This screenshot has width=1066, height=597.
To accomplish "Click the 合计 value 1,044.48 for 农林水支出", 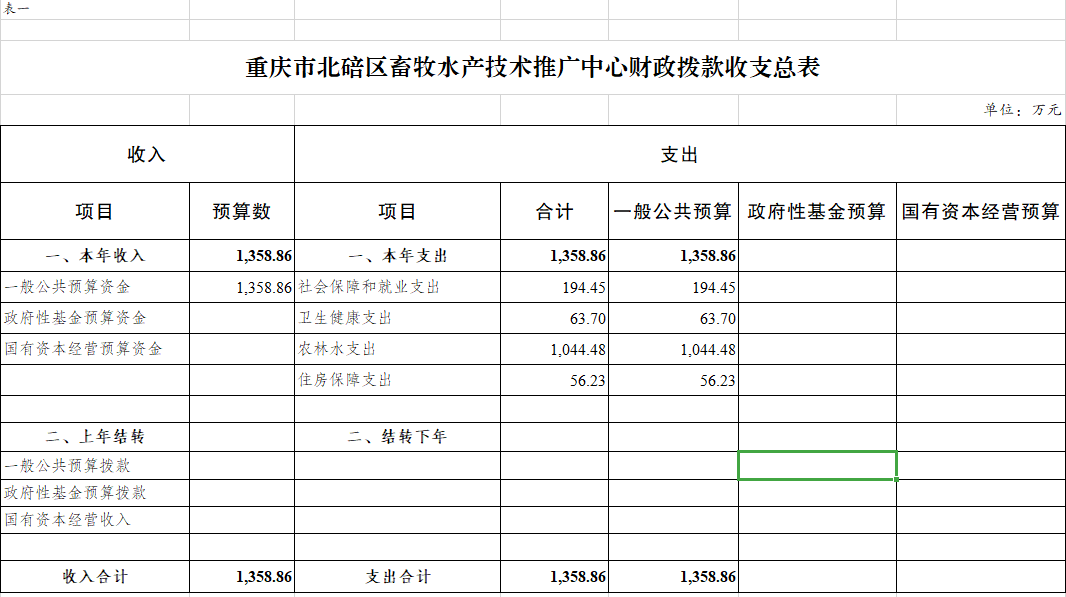I will click(x=555, y=349).
